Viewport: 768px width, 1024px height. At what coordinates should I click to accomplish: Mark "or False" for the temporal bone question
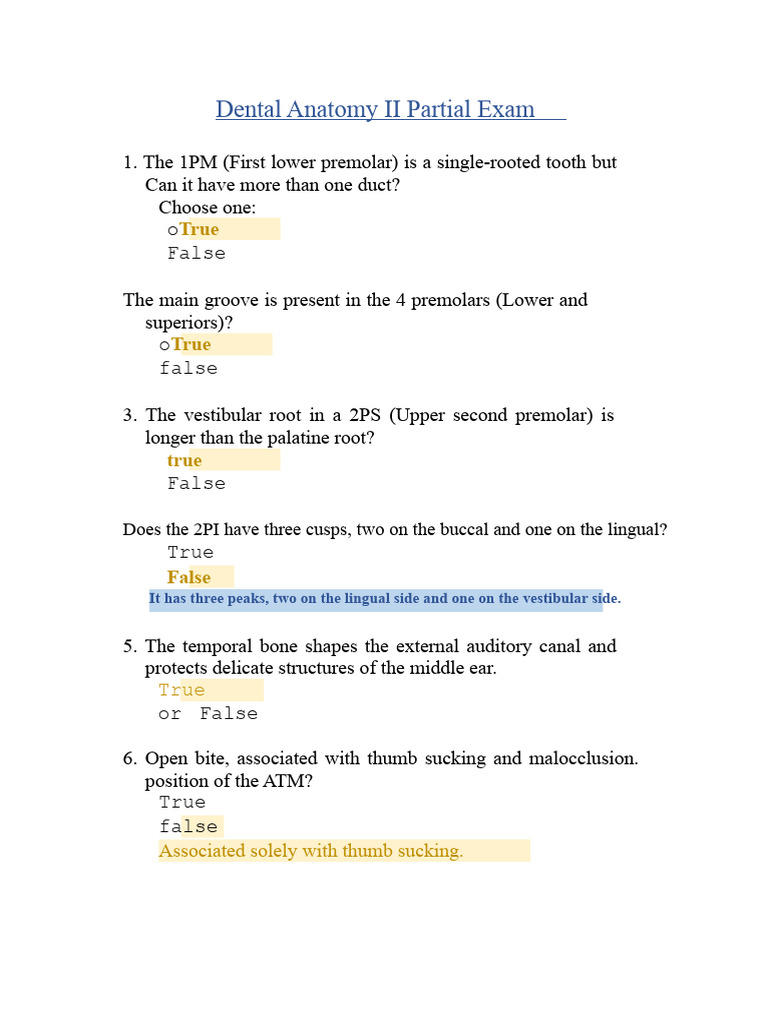(x=208, y=713)
